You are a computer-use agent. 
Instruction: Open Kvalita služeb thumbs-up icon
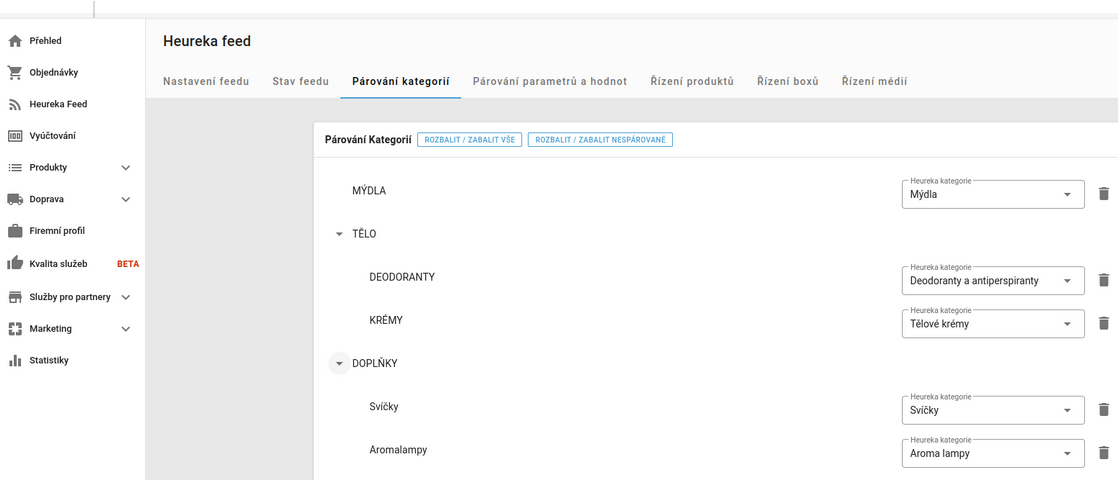point(15,264)
